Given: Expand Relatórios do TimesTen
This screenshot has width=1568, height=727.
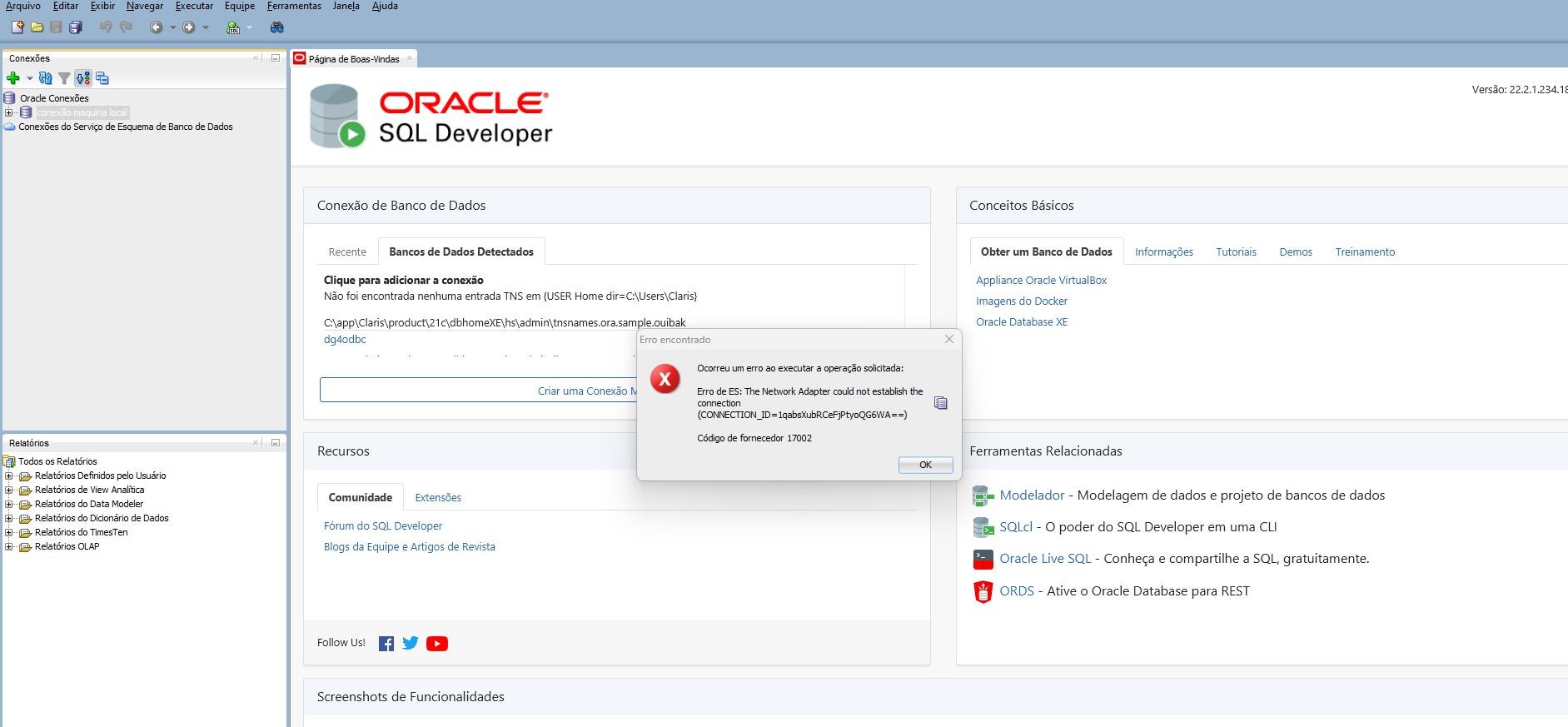Looking at the screenshot, I should click(x=8, y=533).
